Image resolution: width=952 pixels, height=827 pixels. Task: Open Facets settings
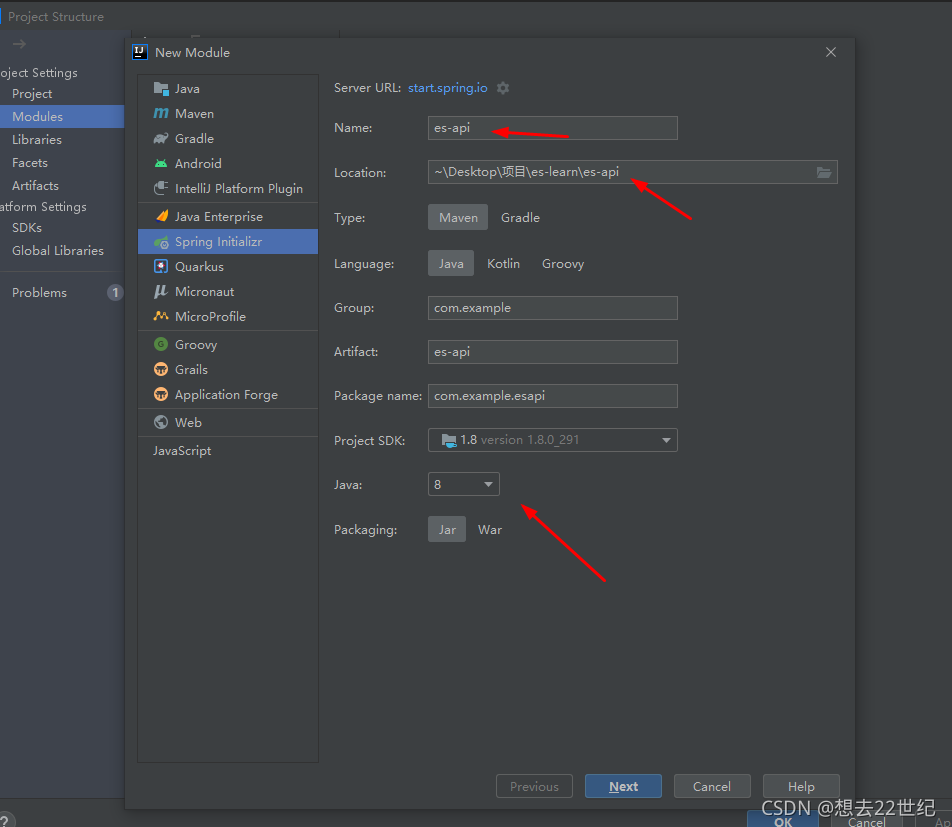point(30,163)
